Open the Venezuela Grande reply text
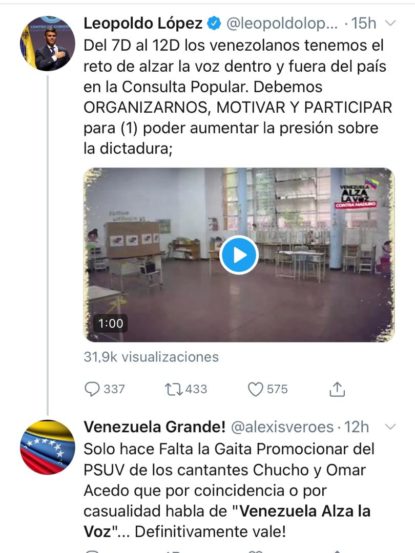 click(x=229, y=490)
